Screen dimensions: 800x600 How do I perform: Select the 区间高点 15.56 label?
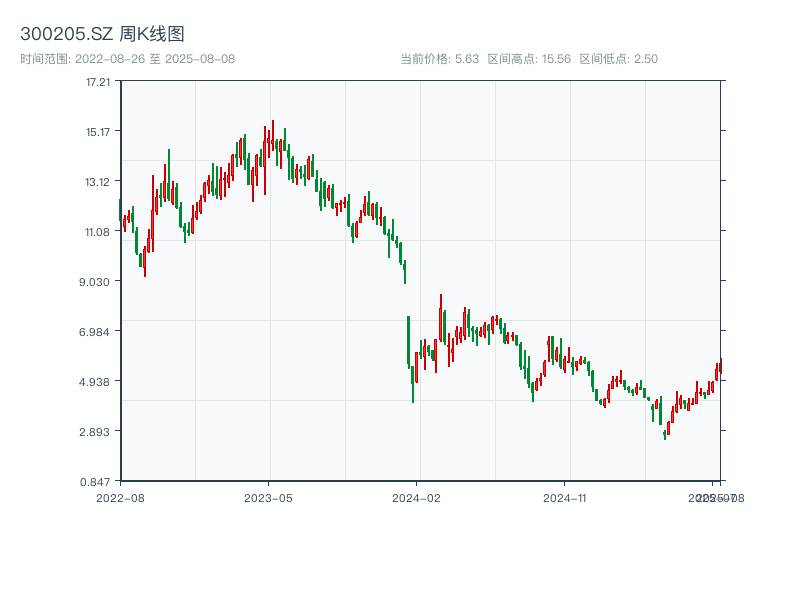529,59
